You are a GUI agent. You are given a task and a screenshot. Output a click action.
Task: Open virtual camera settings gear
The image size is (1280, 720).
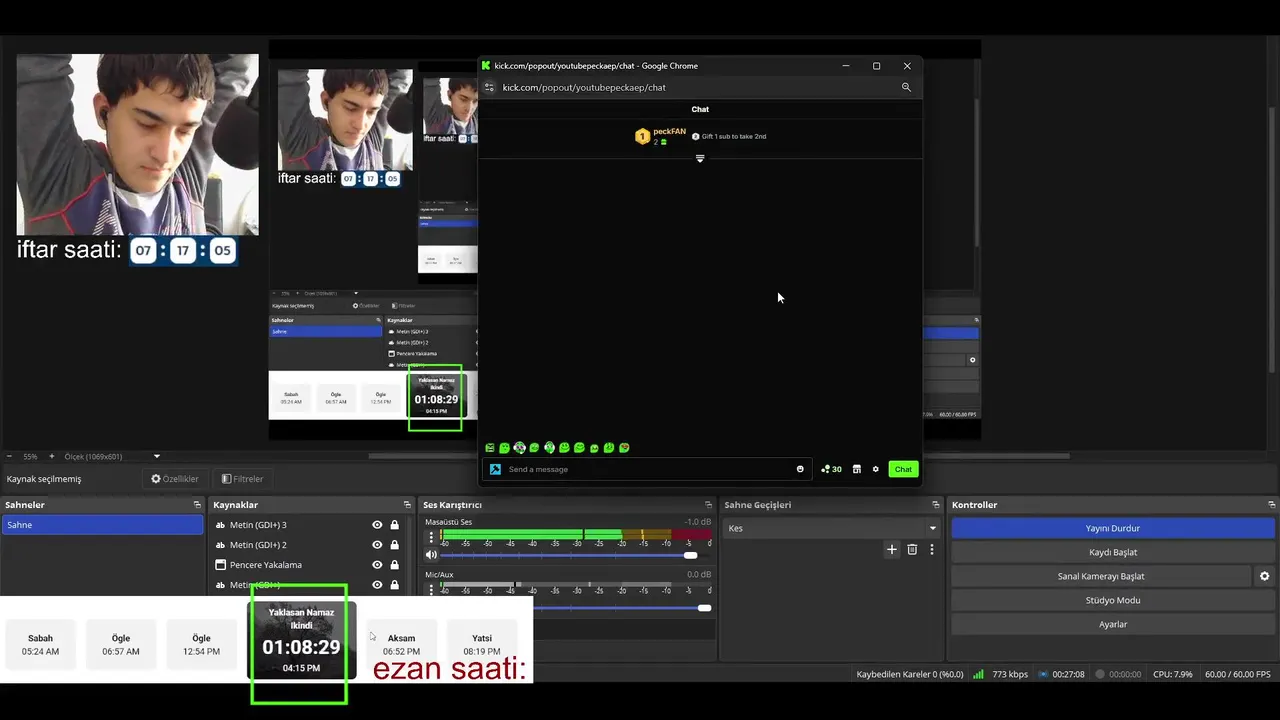point(1264,576)
